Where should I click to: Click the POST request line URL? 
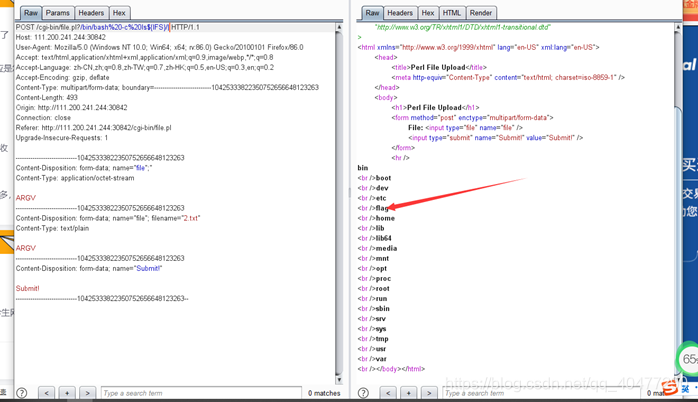(x=102, y=27)
